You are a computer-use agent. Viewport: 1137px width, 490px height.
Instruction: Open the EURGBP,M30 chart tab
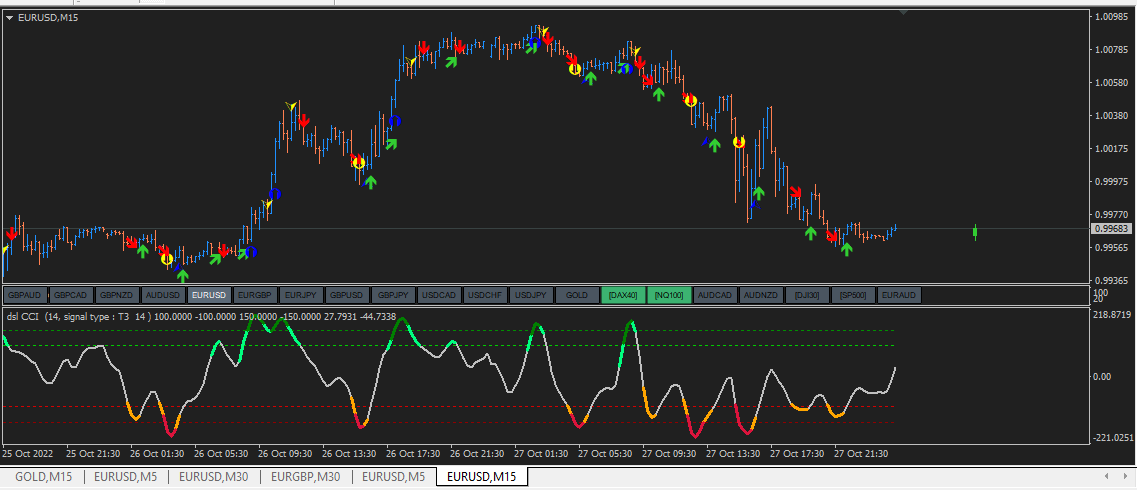click(x=305, y=476)
